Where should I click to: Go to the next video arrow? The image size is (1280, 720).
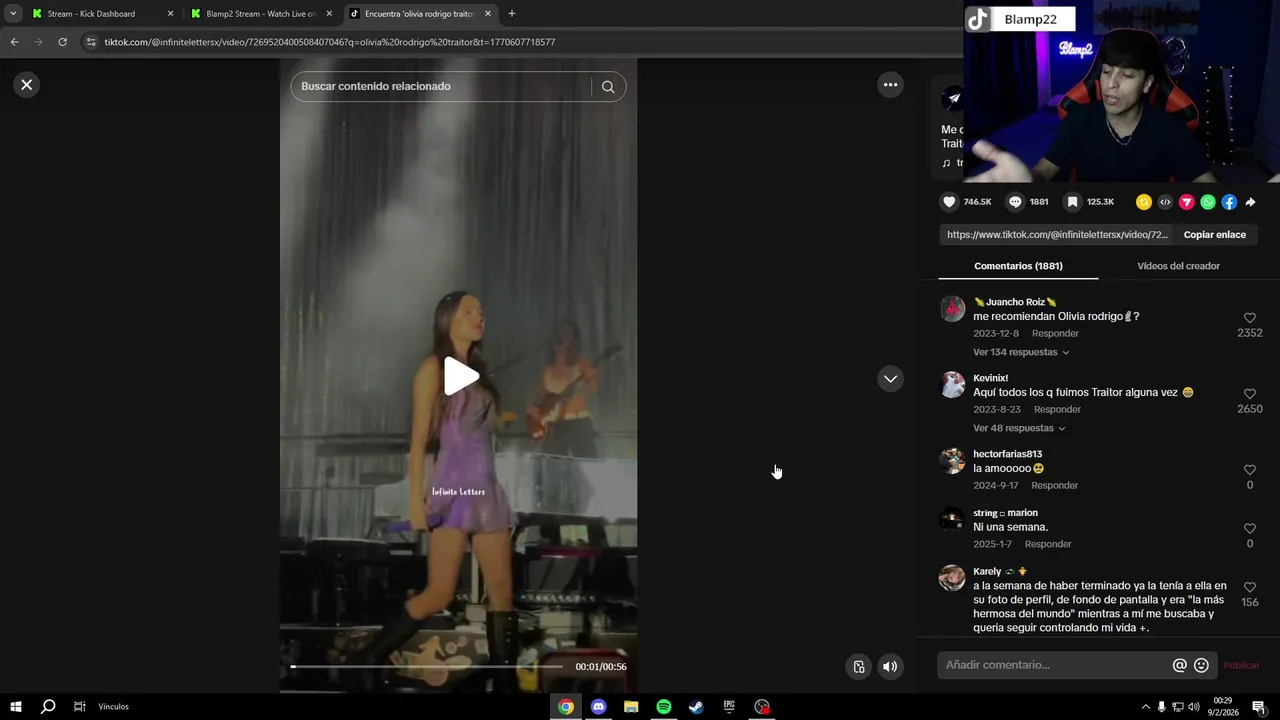tap(890, 379)
